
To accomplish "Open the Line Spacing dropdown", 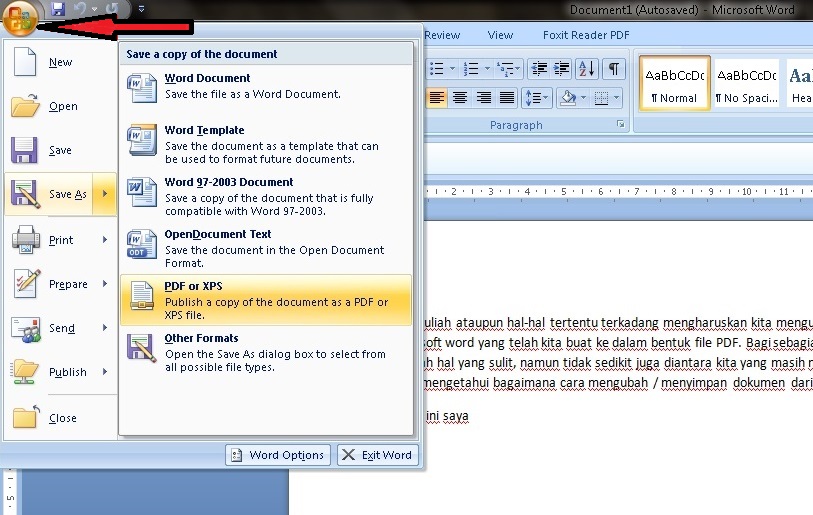I will pos(536,98).
